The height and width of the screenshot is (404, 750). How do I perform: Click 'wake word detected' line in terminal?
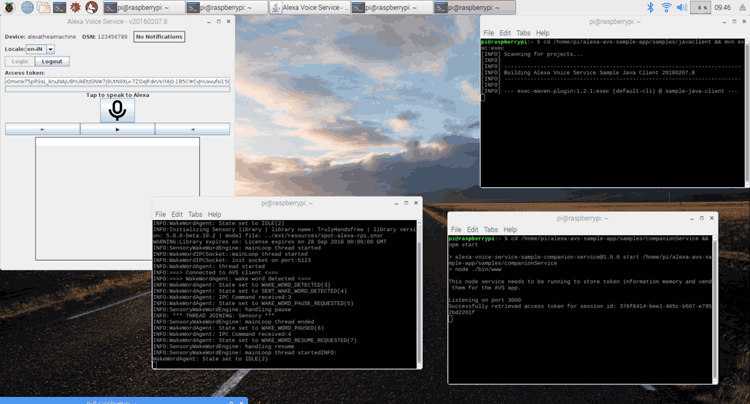point(232,279)
